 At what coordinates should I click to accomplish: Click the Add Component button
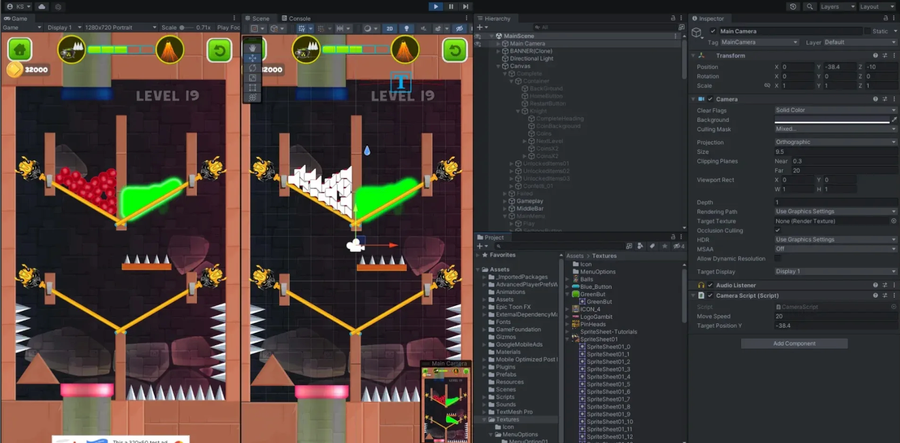(x=795, y=343)
